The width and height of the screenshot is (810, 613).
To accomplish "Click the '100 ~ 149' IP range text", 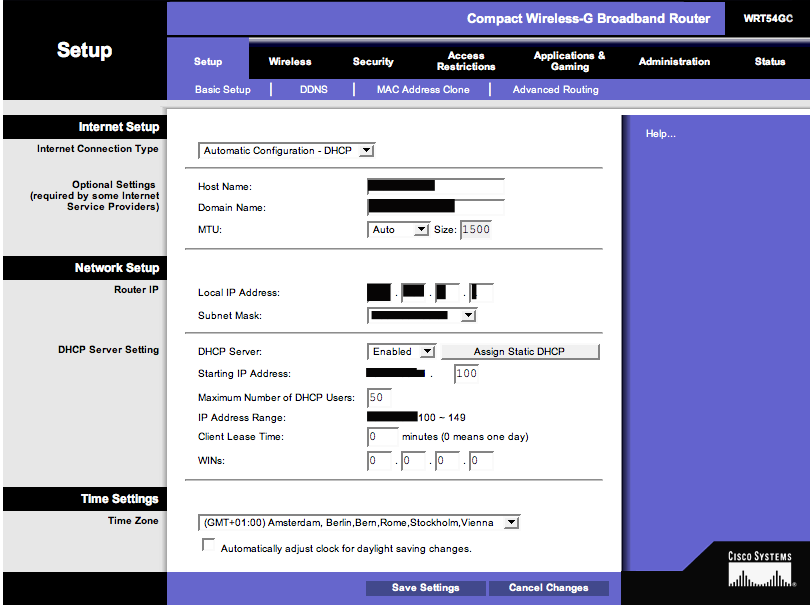I will point(442,417).
